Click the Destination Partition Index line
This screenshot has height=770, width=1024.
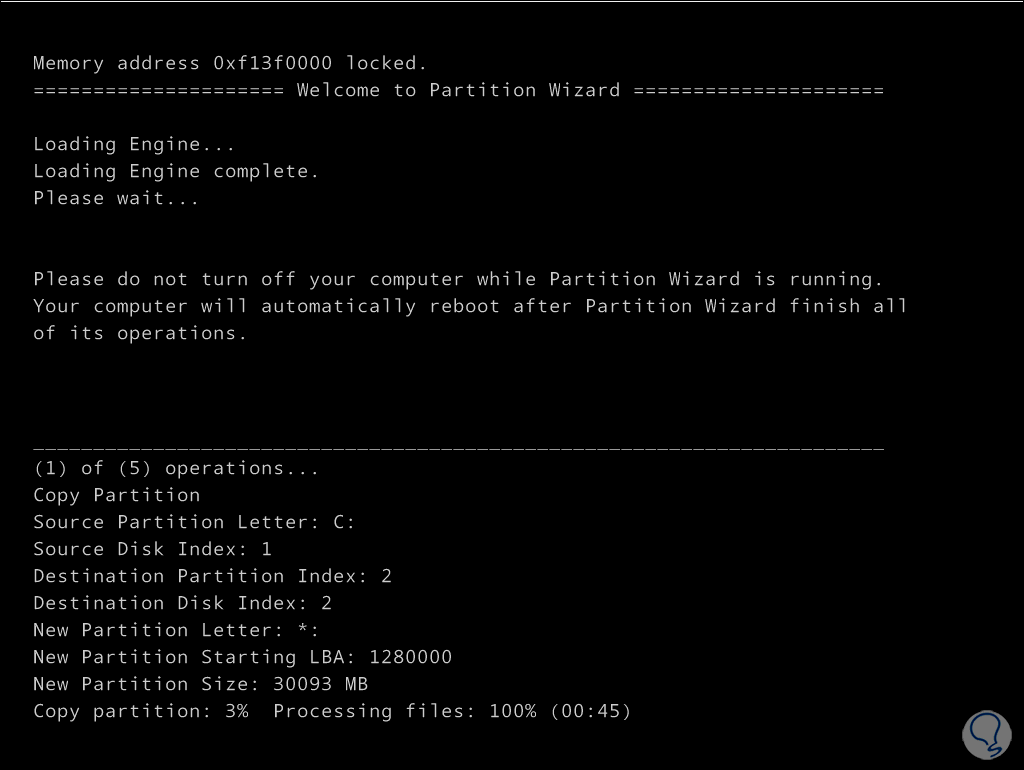(212, 576)
